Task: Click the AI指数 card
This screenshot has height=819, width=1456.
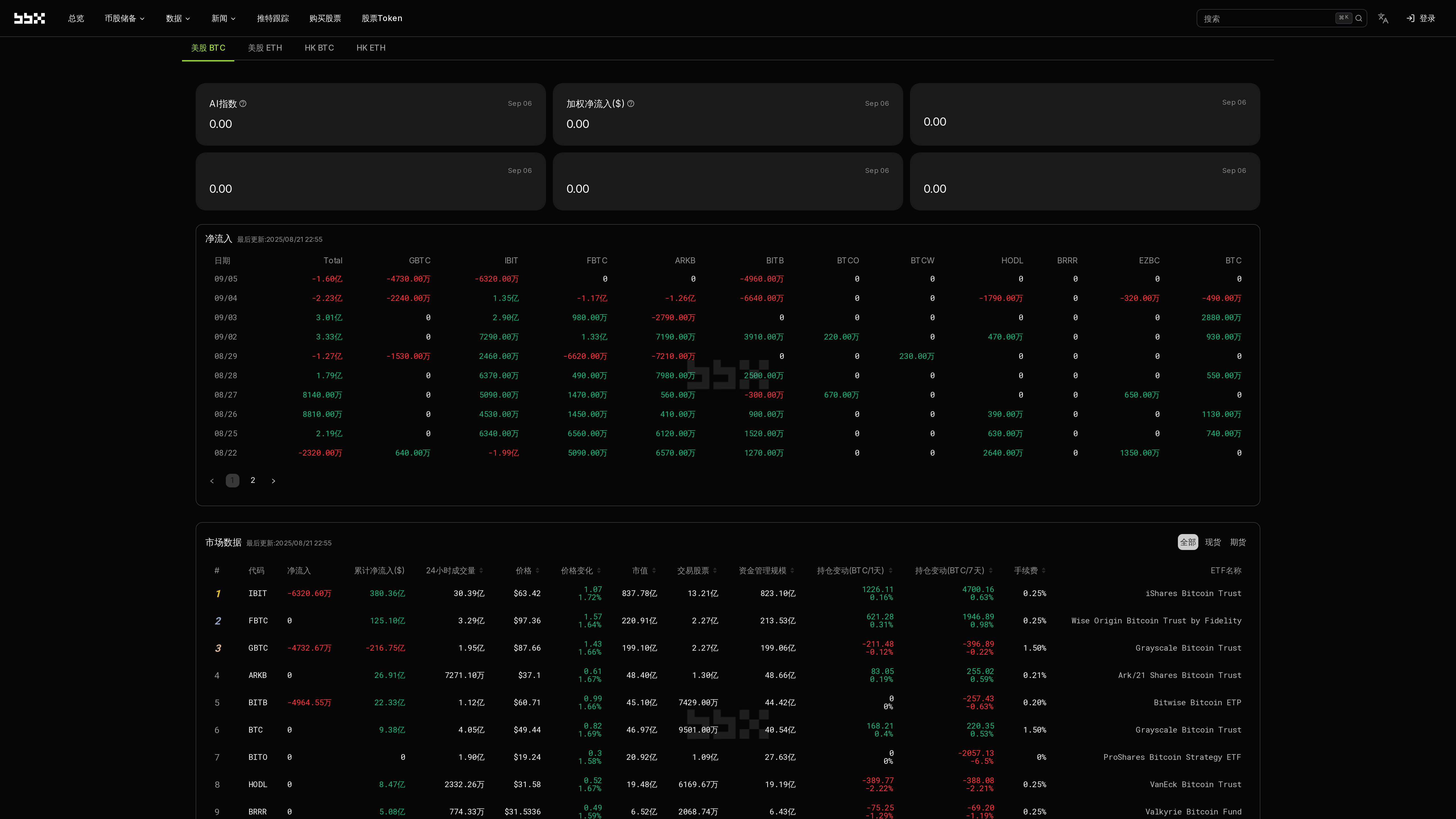Action: point(370,114)
